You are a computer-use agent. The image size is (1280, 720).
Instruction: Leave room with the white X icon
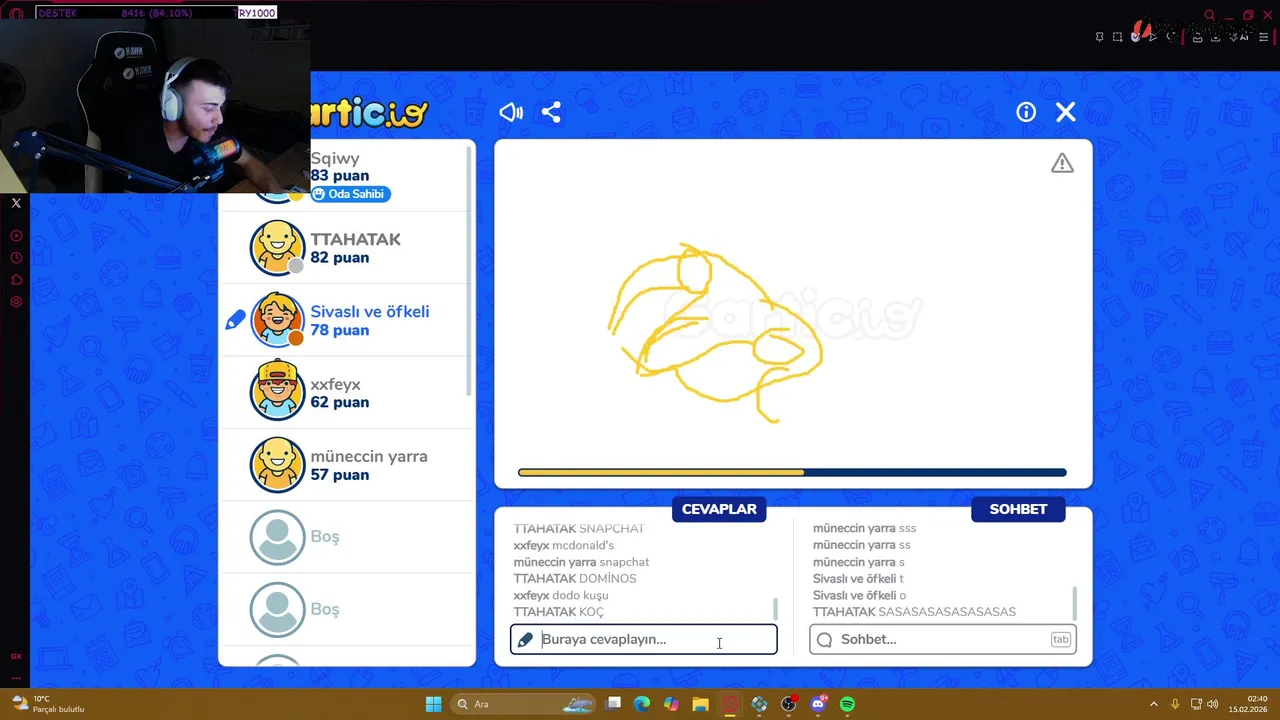coord(1066,112)
